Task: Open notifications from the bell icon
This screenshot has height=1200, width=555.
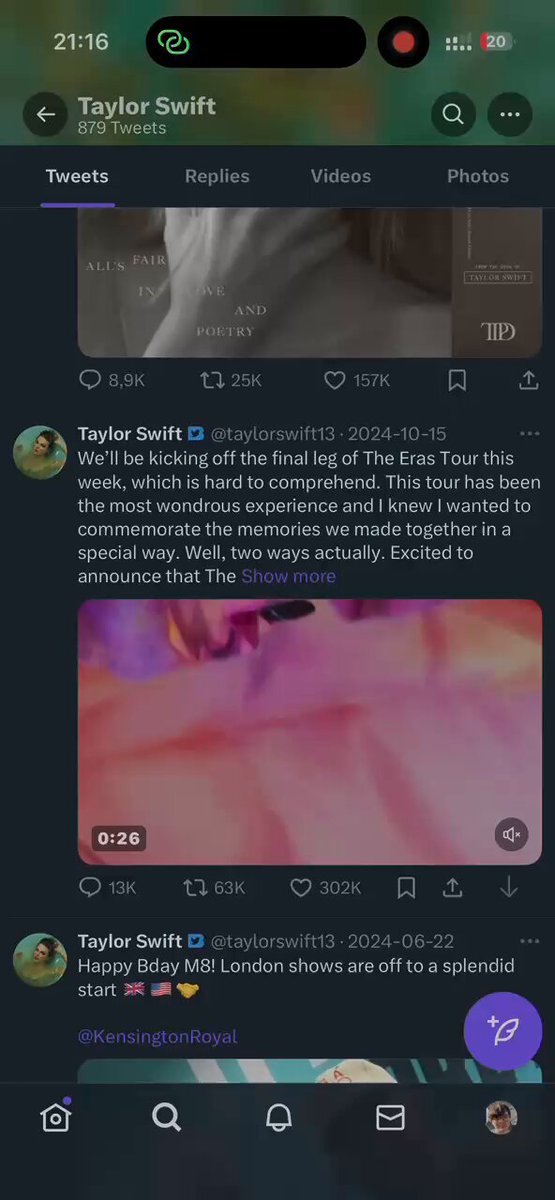Action: 279,1118
